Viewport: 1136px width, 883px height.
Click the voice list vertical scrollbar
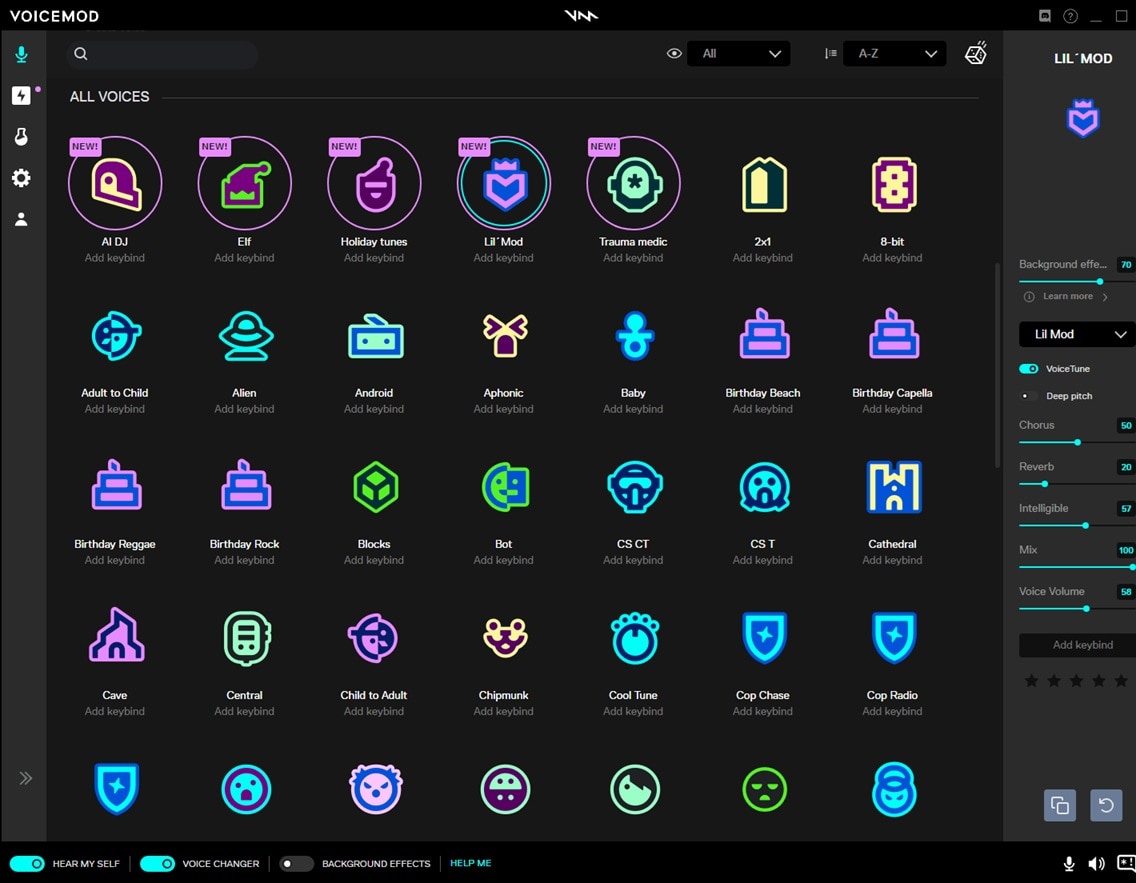[x=998, y=366]
